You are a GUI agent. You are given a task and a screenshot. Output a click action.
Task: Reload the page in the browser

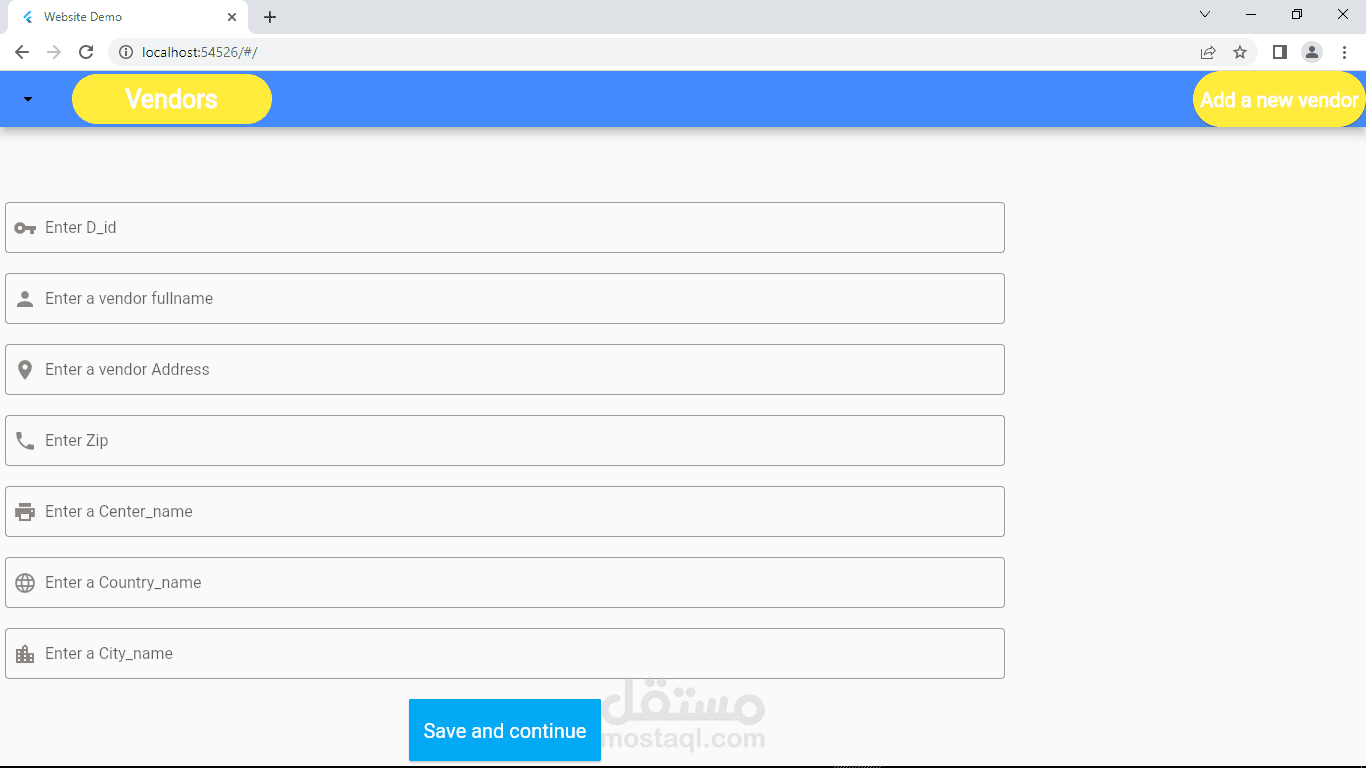click(86, 52)
